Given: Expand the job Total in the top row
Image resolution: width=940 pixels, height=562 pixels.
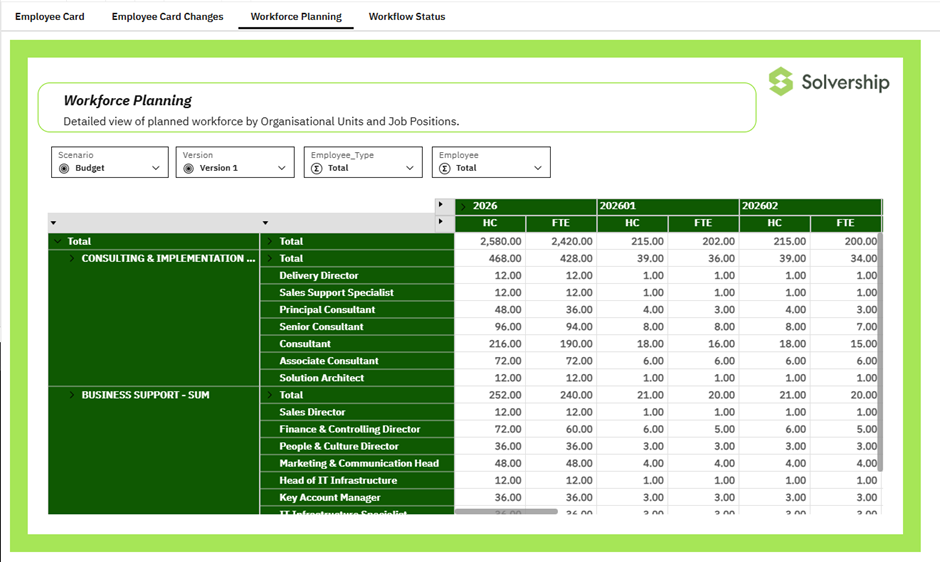Looking at the screenshot, I should (270, 241).
